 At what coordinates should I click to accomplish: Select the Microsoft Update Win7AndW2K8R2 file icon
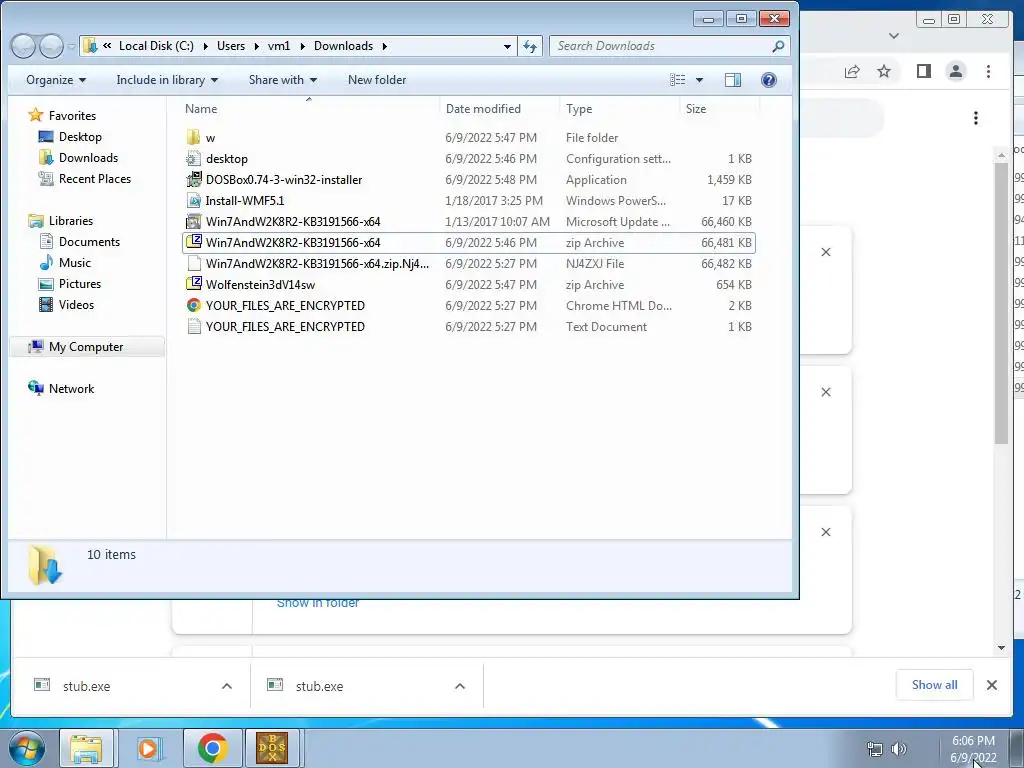click(193, 221)
